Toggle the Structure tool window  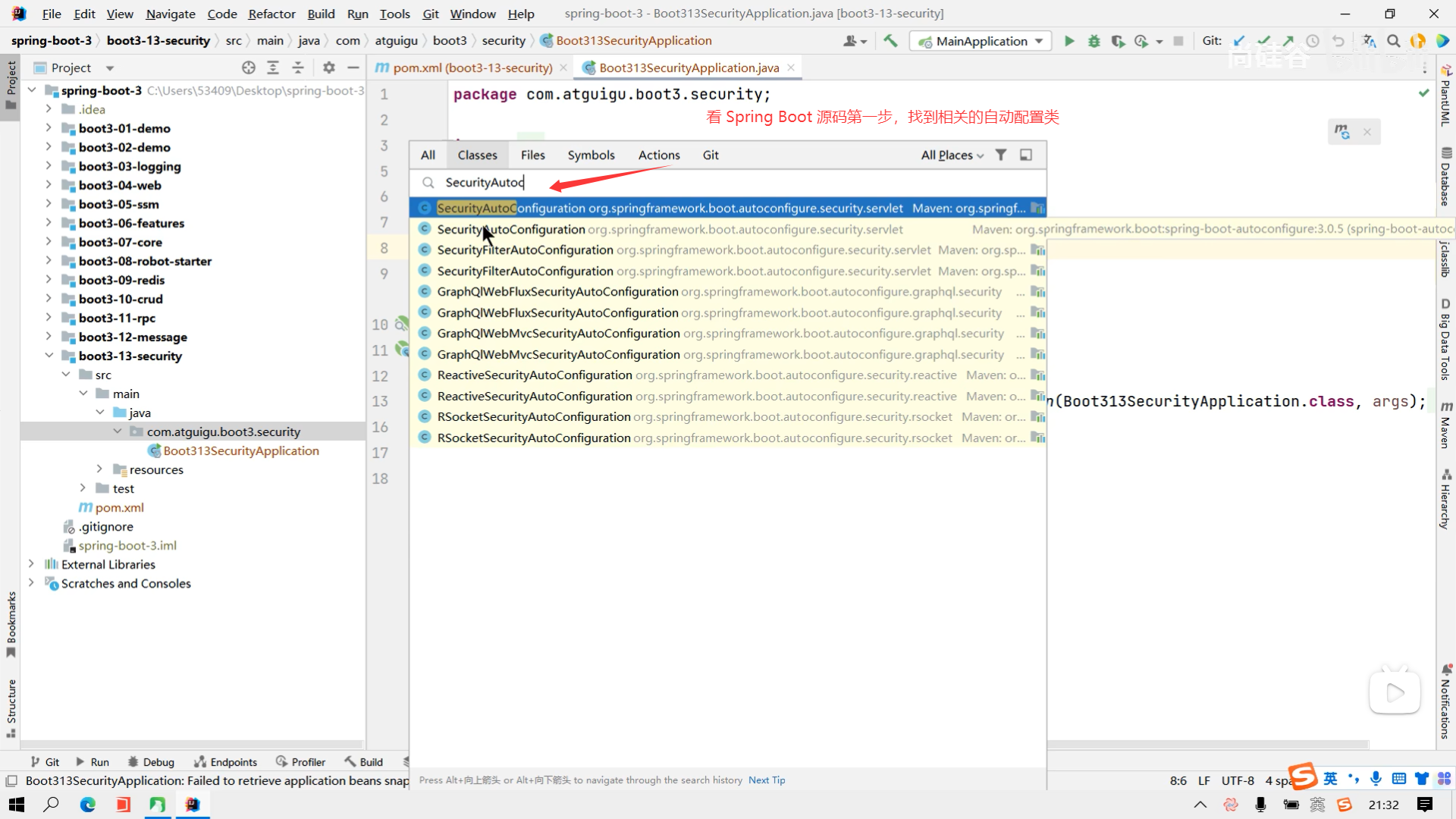pos(11,707)
